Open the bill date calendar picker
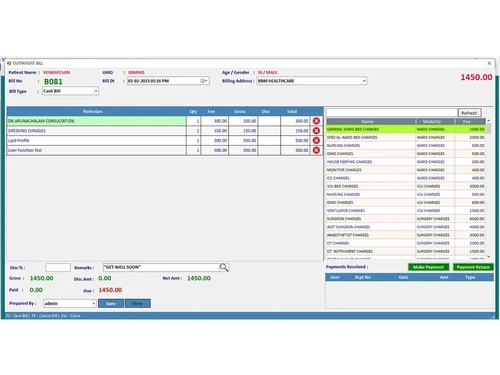 pyautogui.click(x=204, y=81)
